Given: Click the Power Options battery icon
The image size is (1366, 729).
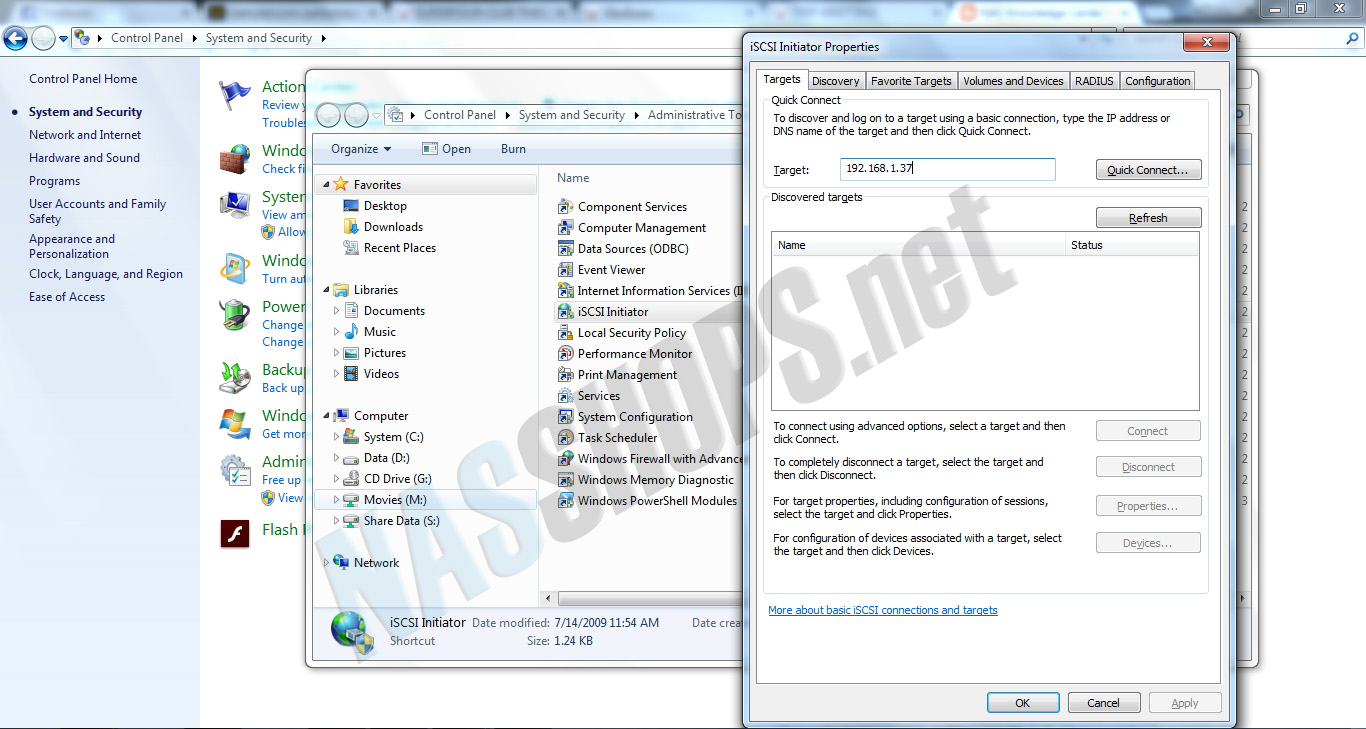Looking at the screenshot, I should pos(235,315).
